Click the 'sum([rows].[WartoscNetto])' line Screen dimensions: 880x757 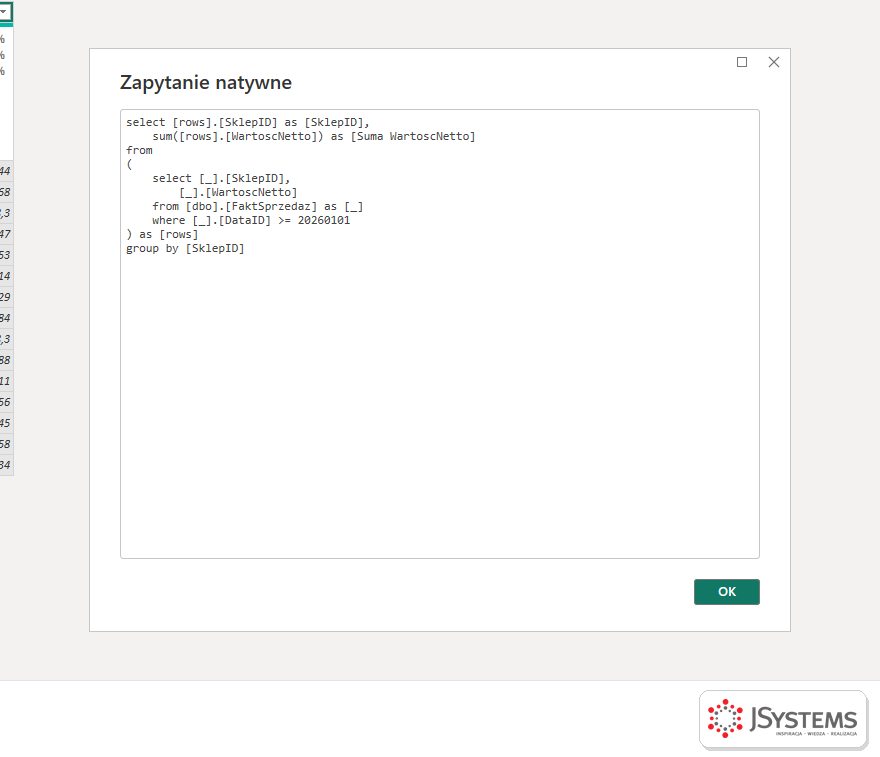click(x=314, y=136)
